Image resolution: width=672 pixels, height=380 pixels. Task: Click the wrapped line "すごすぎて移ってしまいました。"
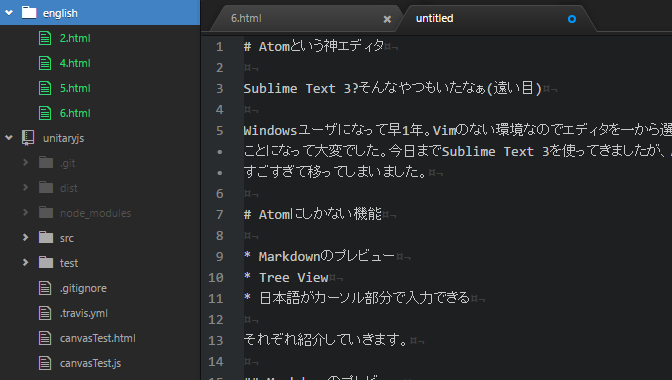click(x=336, y=172)
